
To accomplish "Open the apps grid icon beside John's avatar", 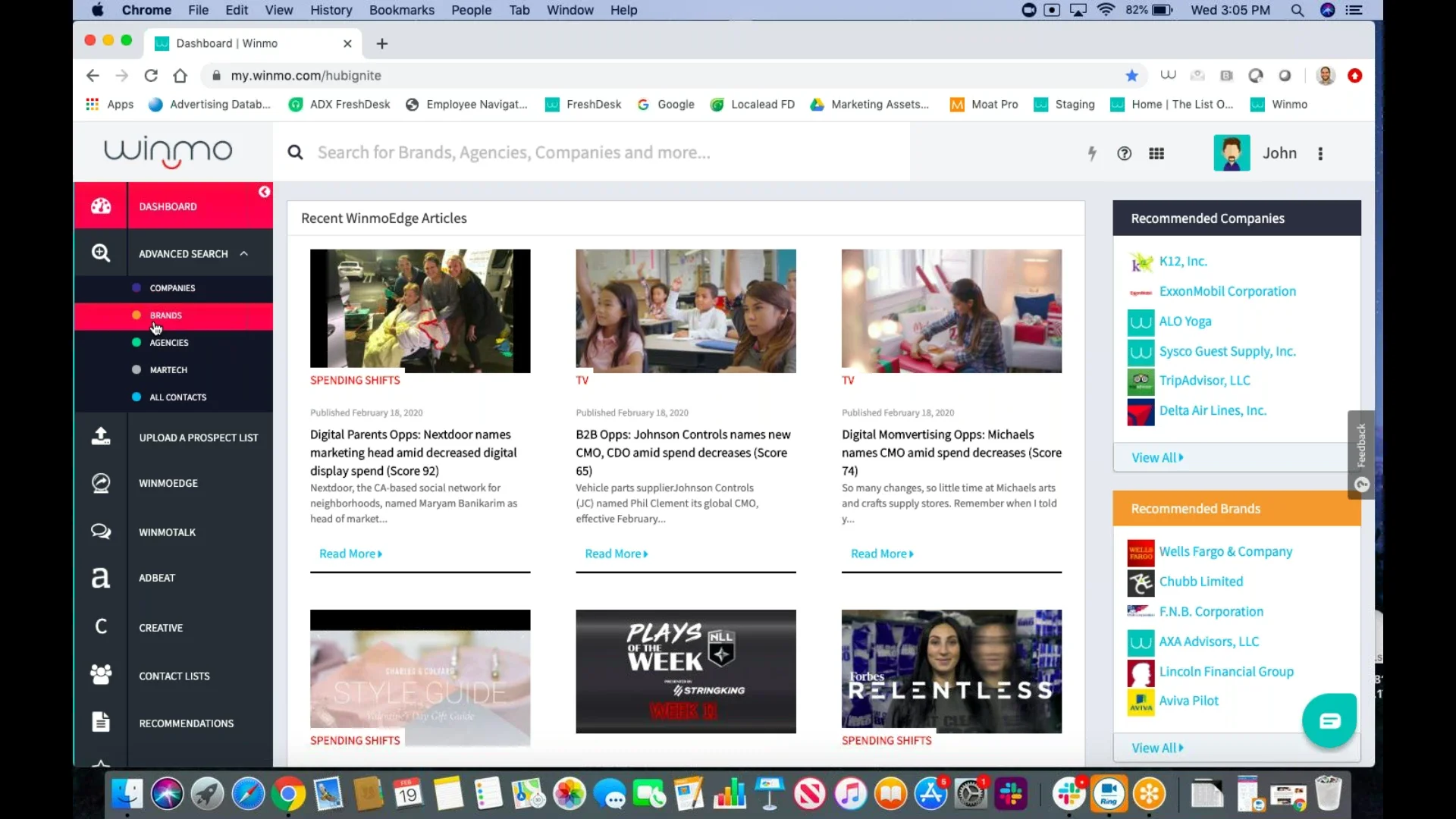I will 1157,153.
